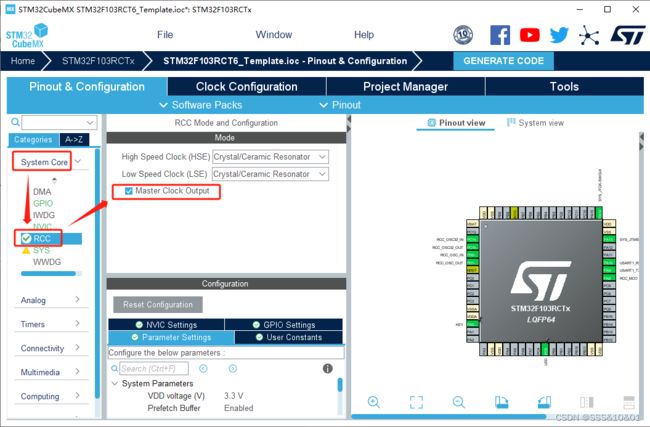Open the High Speed Clock (HSE) dropdown

270,157
